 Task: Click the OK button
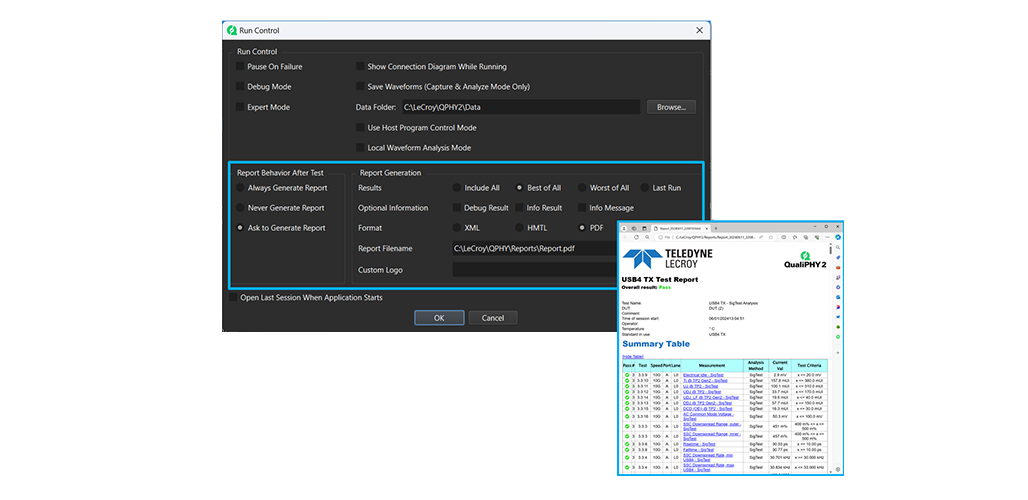(439, 318)
